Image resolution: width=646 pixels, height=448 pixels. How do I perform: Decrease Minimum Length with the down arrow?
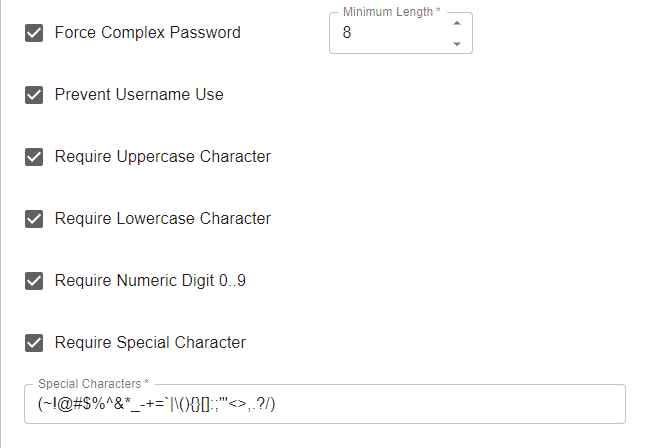pyautogui.click(x=457, y=43)
